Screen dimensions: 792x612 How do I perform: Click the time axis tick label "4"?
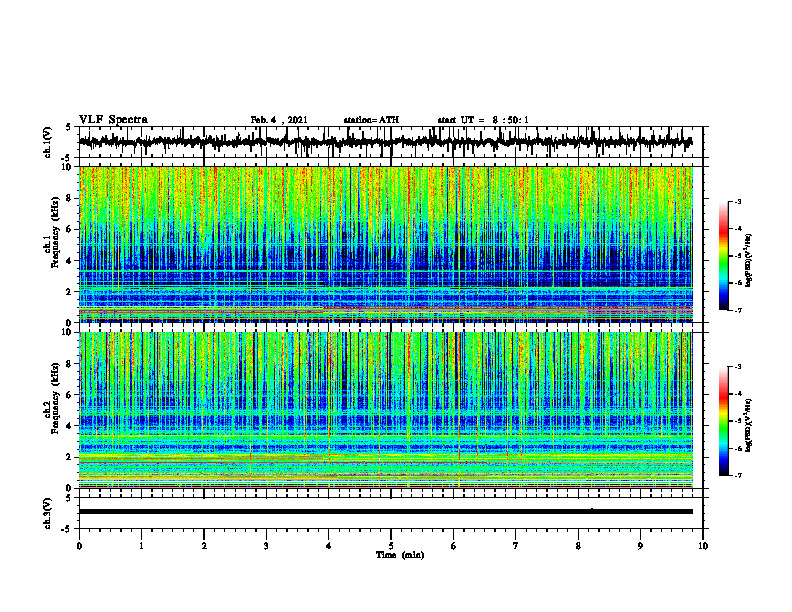[329, 546]
